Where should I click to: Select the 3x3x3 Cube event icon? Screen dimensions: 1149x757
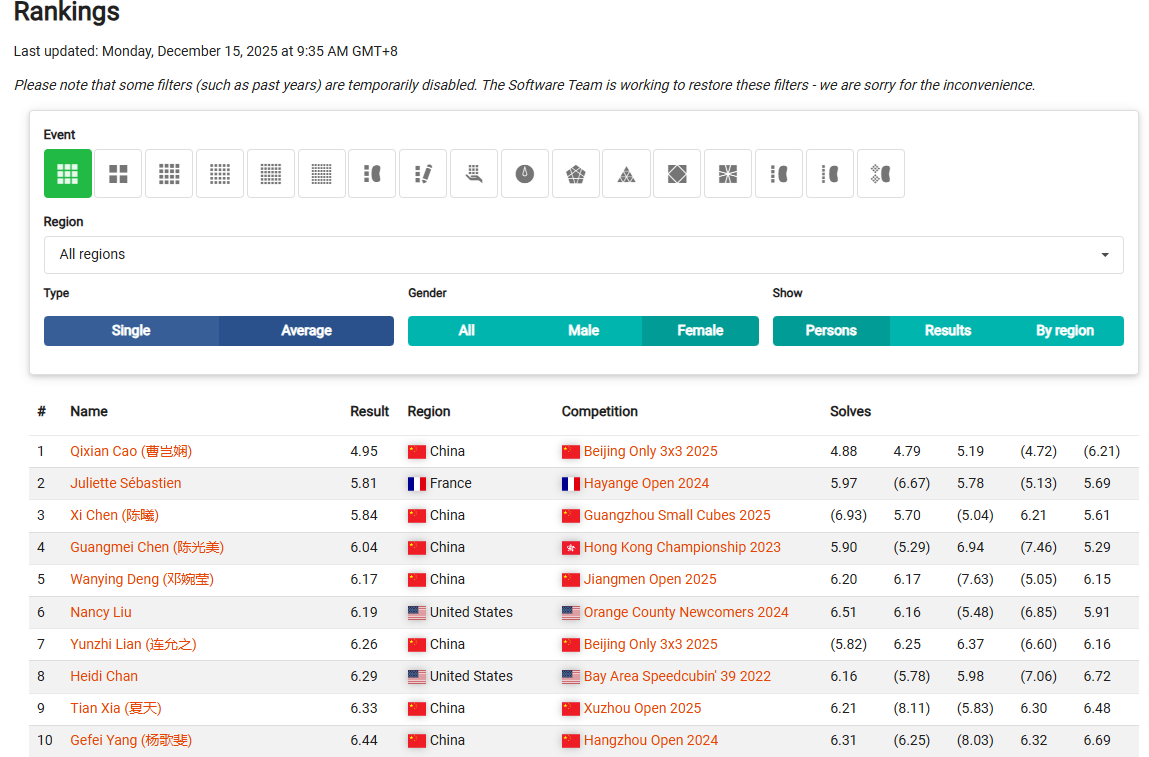click(67, 174)
